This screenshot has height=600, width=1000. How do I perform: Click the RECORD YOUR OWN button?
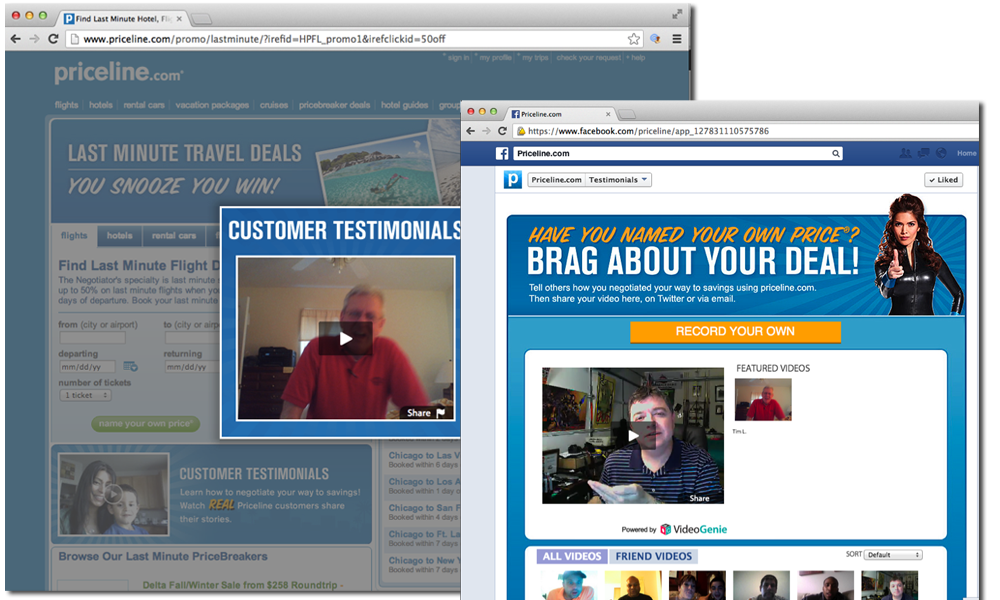(735, 332)
